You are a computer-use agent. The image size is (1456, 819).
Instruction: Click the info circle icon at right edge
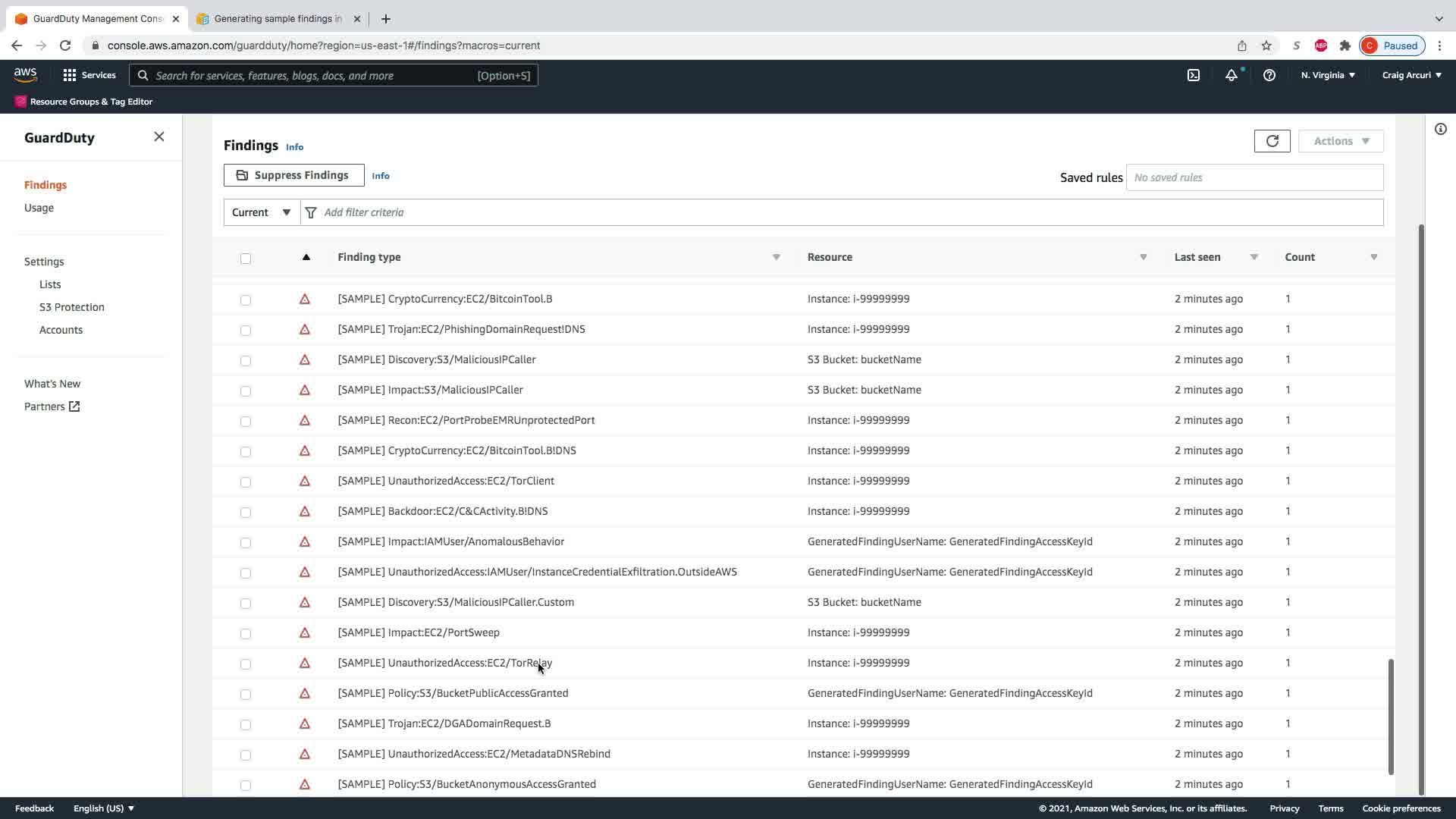tap(1440, 129)
